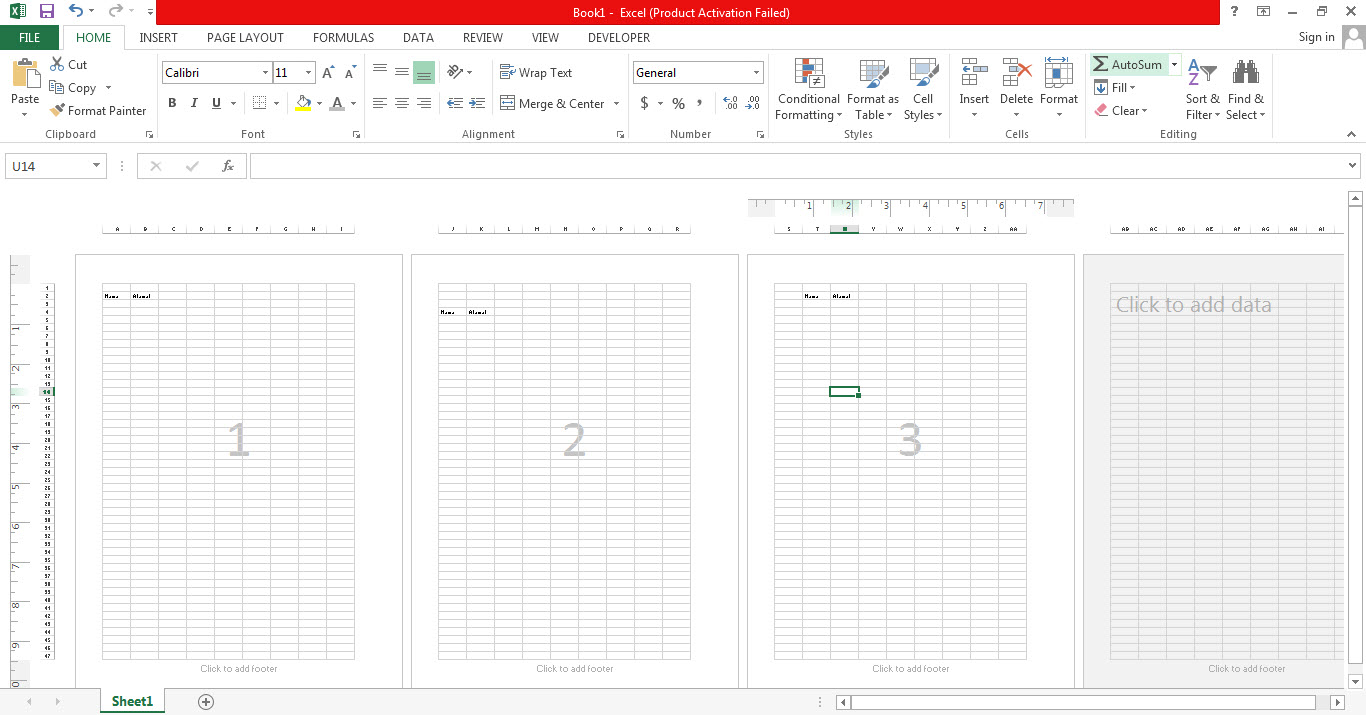1366x715 pixels.
Task: Toggle Bold formatting
Action: [172, 103]
